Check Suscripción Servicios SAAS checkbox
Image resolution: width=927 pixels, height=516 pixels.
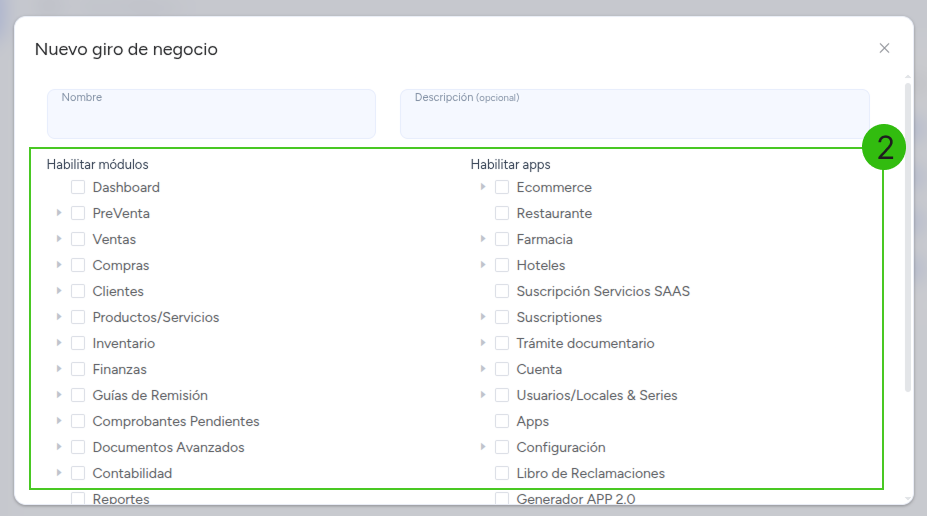click(502, 291)
